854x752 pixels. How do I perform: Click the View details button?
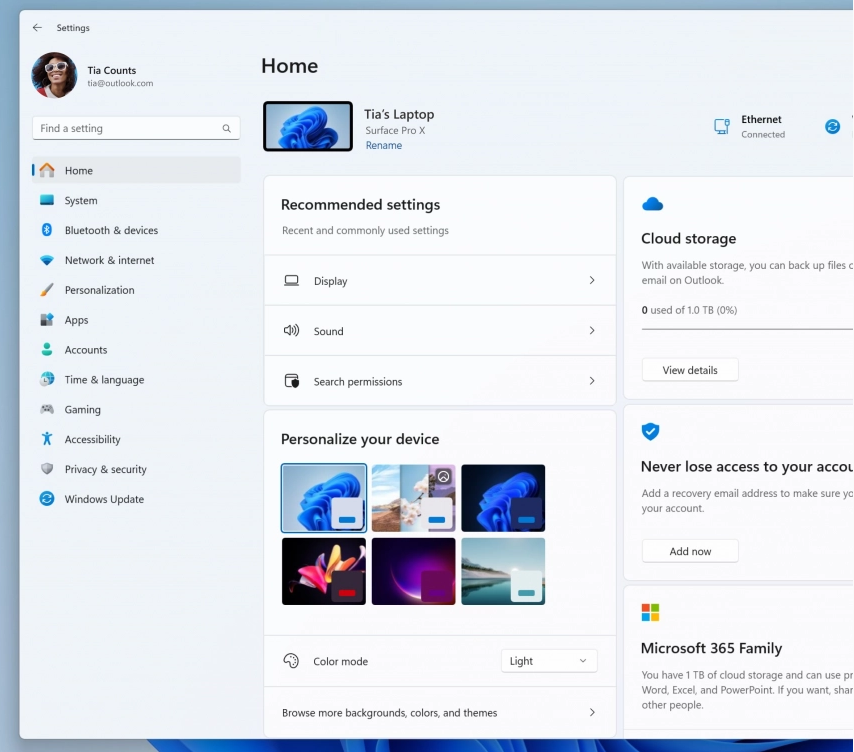coord(690,370)
